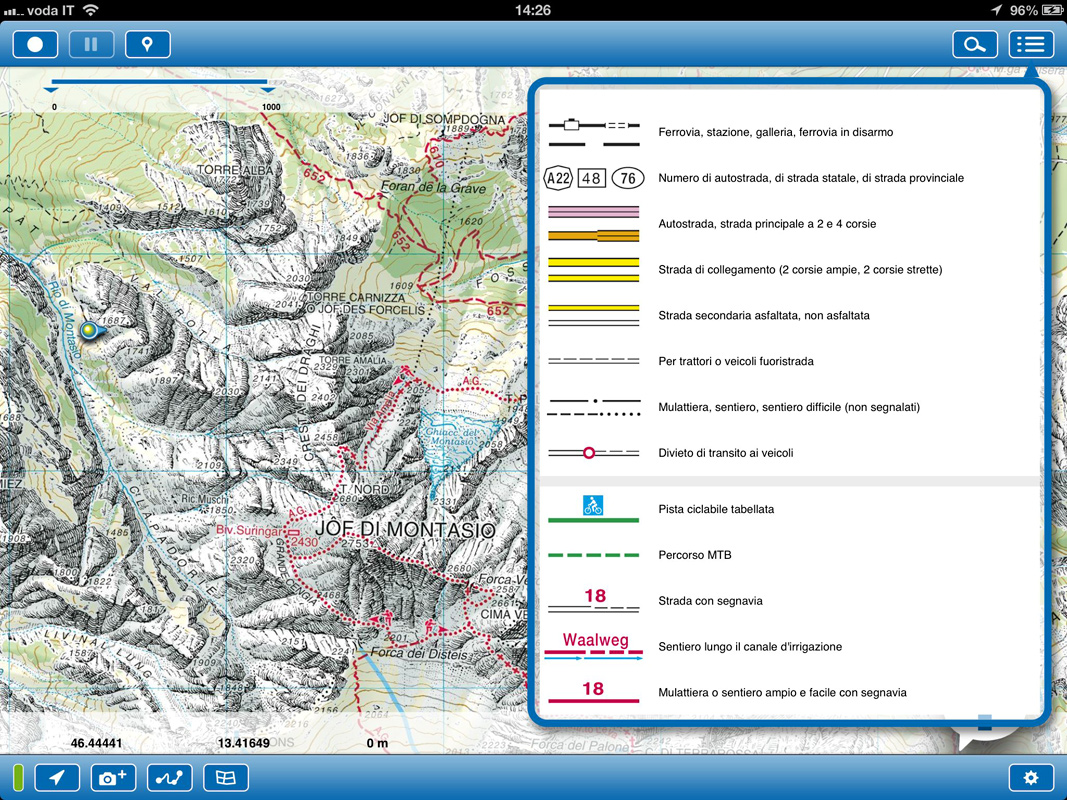The width and height of the screenshot is (1067, 800).
Task: Click the clock showing 14:26
Action: 533,10
